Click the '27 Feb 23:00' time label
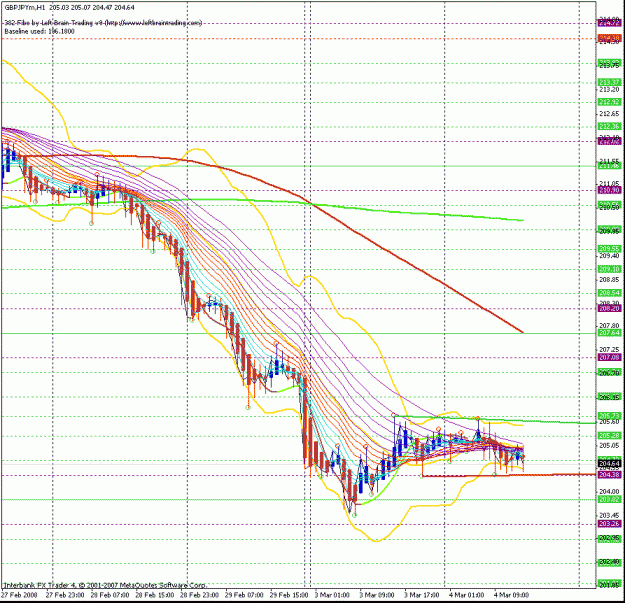 pyautogui.click(x=65, y=595)
